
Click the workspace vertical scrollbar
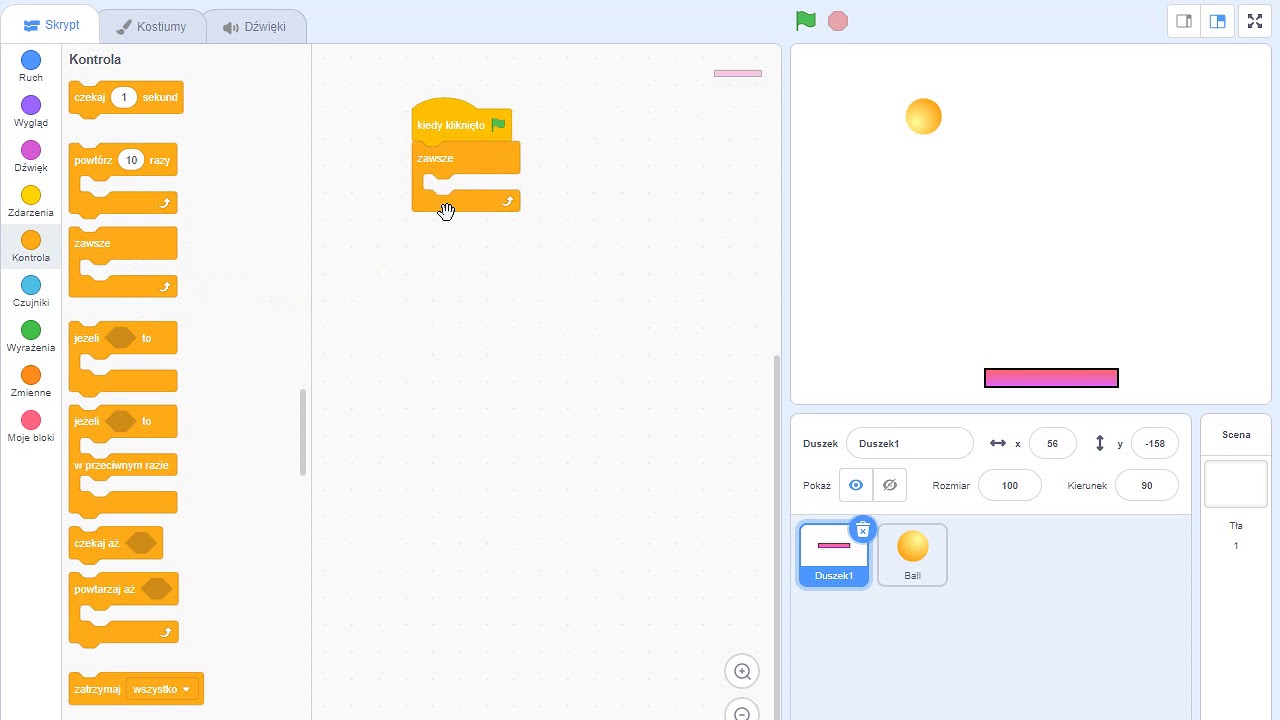coord(776,537)
